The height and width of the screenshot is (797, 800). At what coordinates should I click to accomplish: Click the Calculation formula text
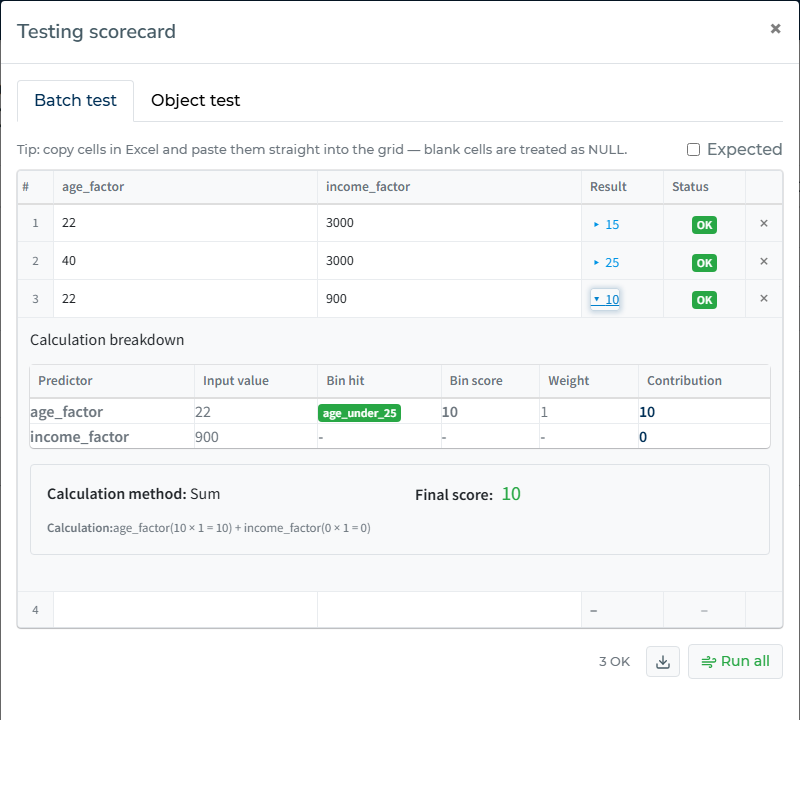209,528
